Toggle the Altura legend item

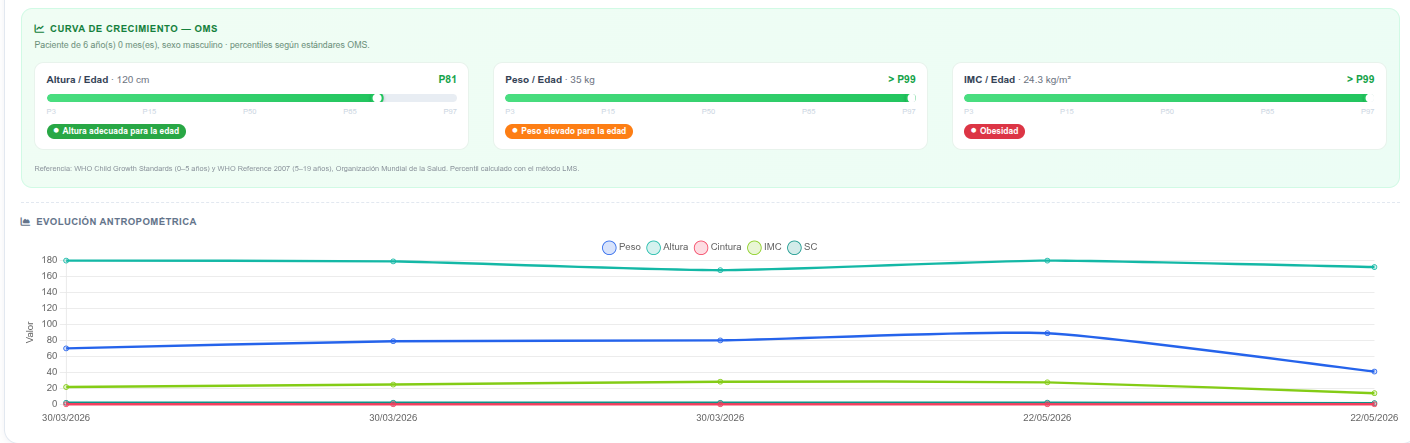coord(667,246)
